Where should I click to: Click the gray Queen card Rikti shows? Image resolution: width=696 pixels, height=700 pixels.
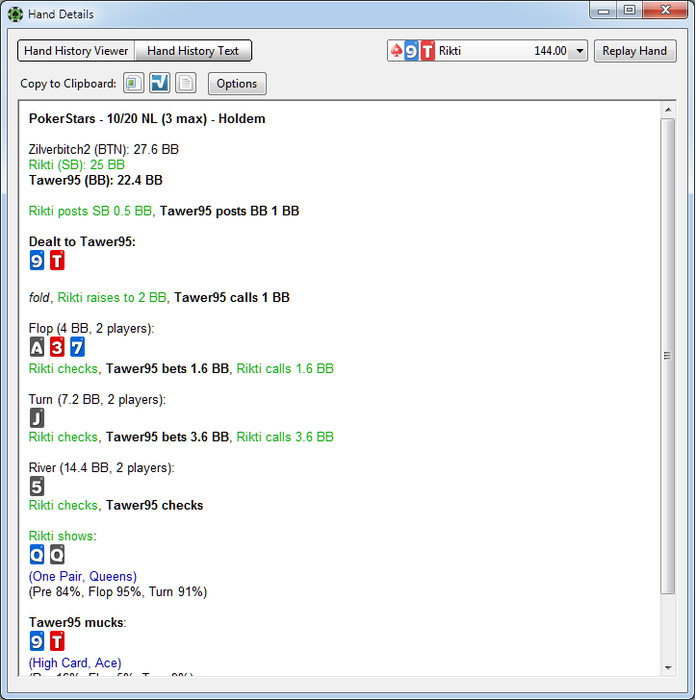[x=57, y=554]
